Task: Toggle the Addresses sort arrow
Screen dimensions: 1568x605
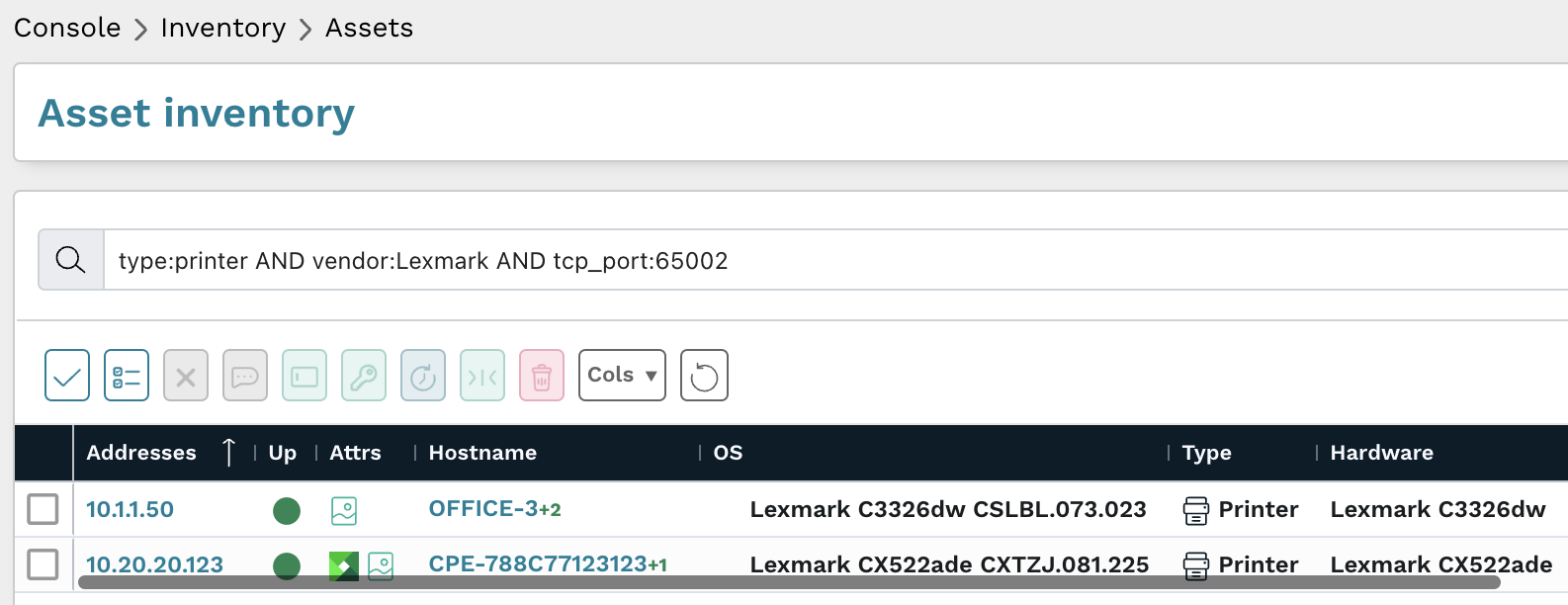Action: (228, 452)
